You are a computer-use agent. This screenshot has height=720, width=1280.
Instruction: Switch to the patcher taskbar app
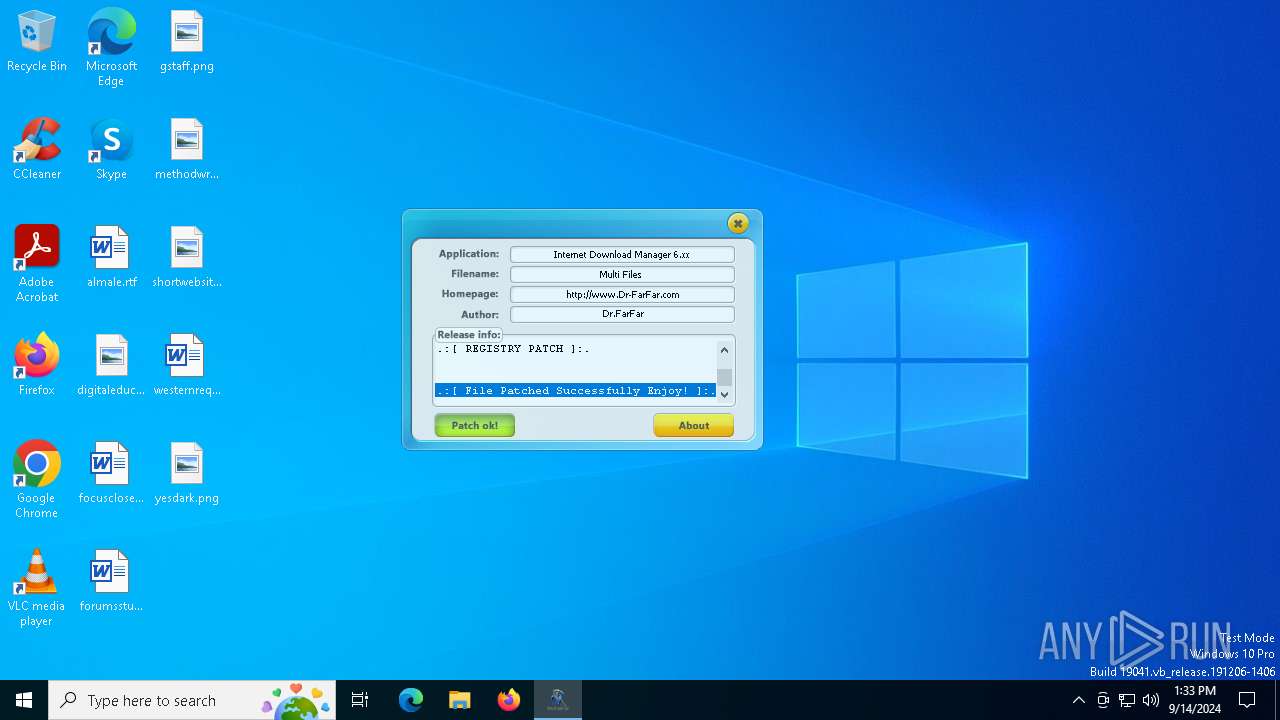[x=558, y=700]
